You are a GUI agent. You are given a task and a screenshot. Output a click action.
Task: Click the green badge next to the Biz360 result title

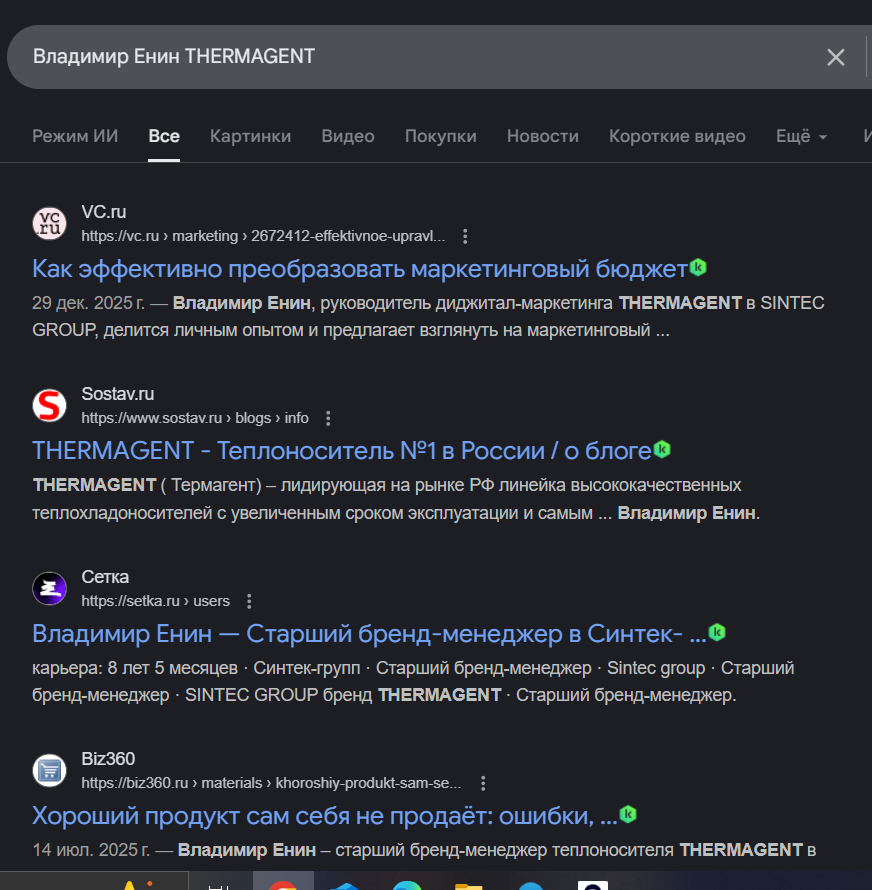click(x=628, y=815)
